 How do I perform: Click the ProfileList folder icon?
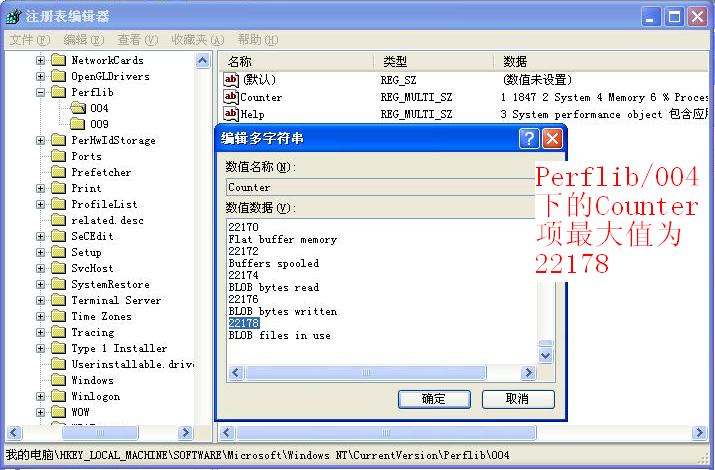coord(58,204)
